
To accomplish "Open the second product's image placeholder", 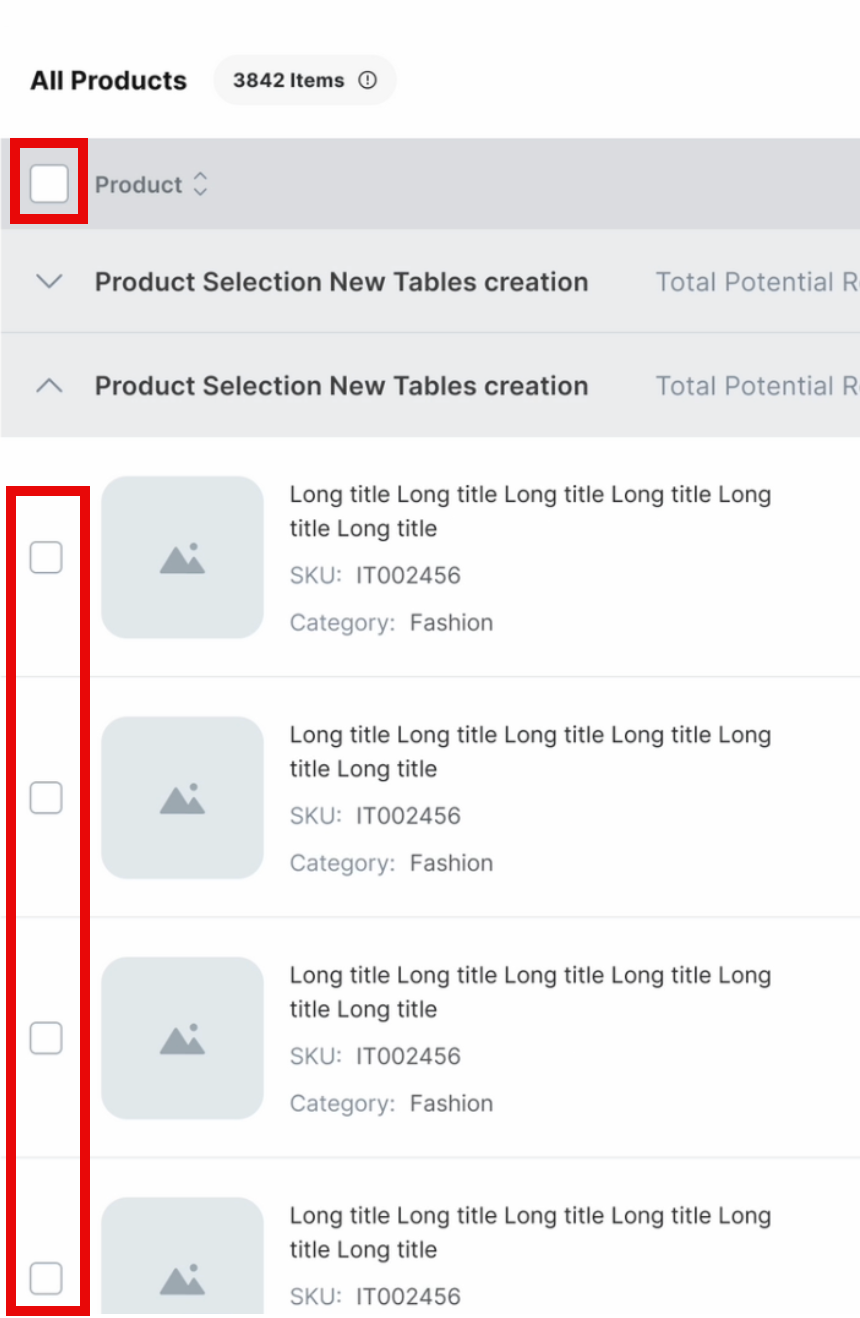I will 182,797.
